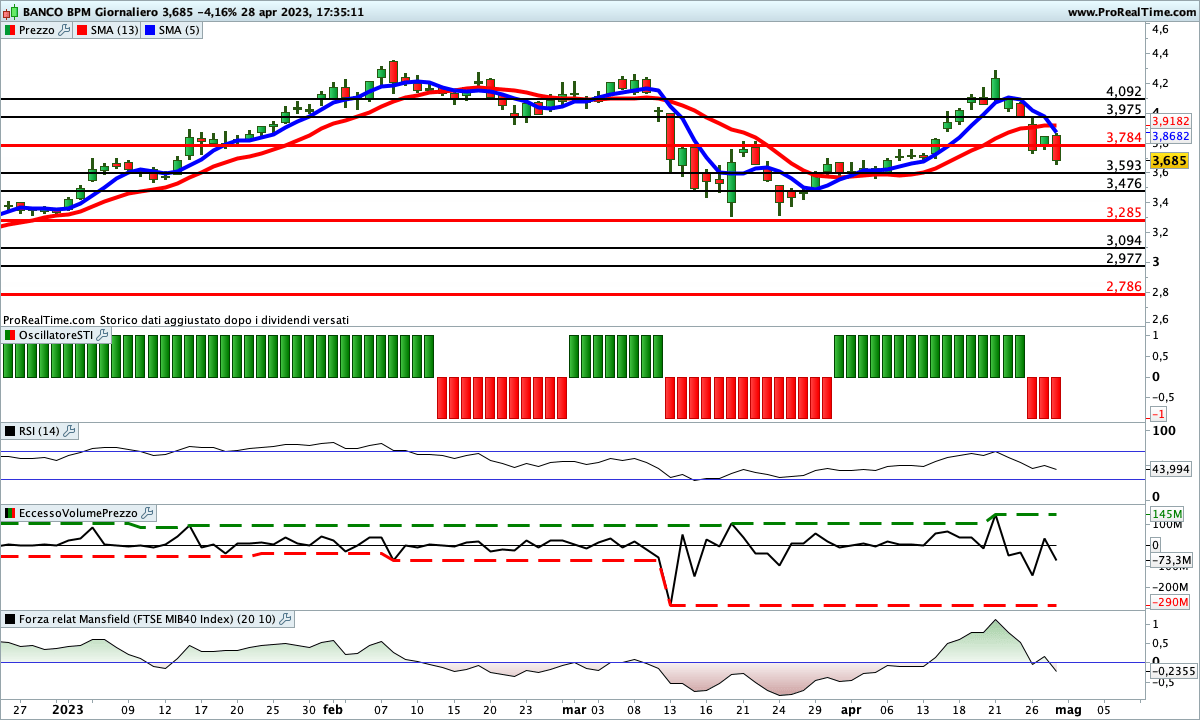Click the Prezzo red-green color icon

click(x=11, y=30)
